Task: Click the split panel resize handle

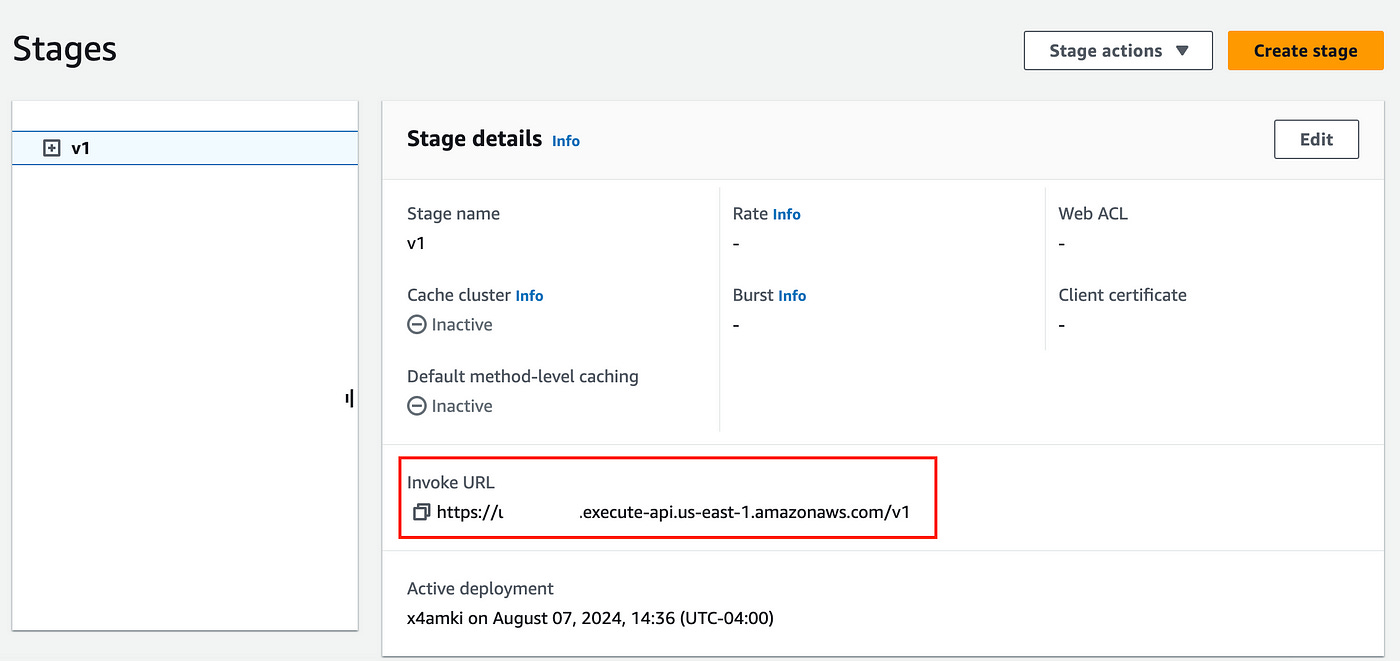Action: (349, 399)
